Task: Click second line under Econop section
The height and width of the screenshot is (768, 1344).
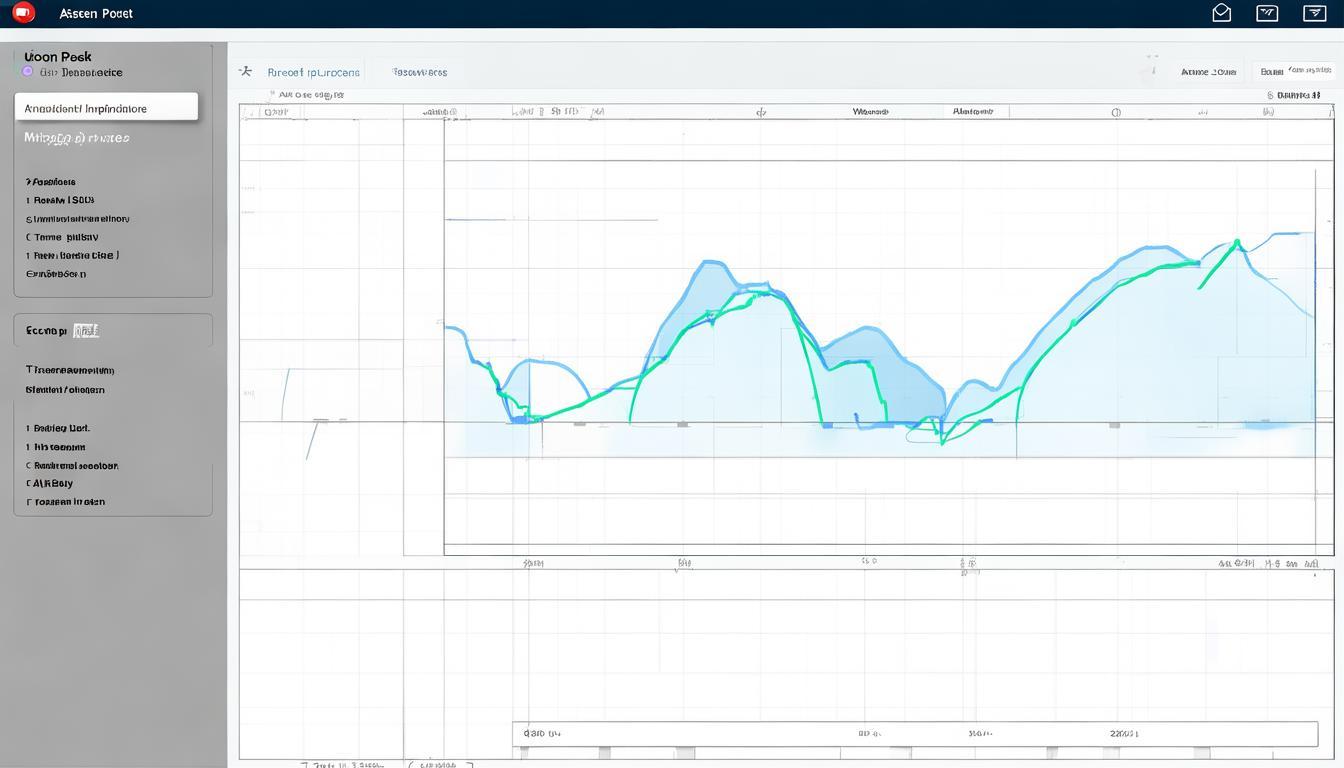Action: (x=65, y=390)
